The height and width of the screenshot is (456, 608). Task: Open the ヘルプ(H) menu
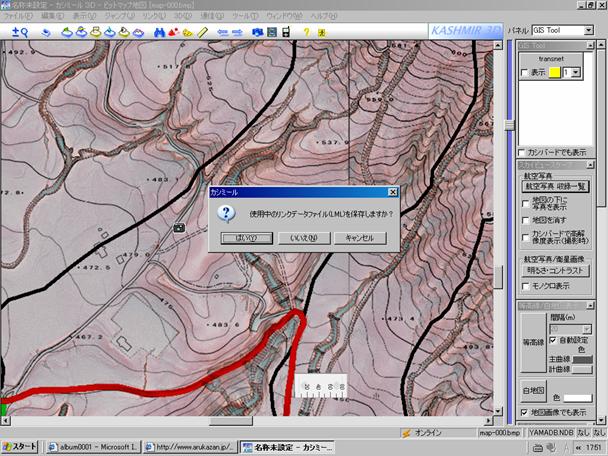(x=323, y=17)
